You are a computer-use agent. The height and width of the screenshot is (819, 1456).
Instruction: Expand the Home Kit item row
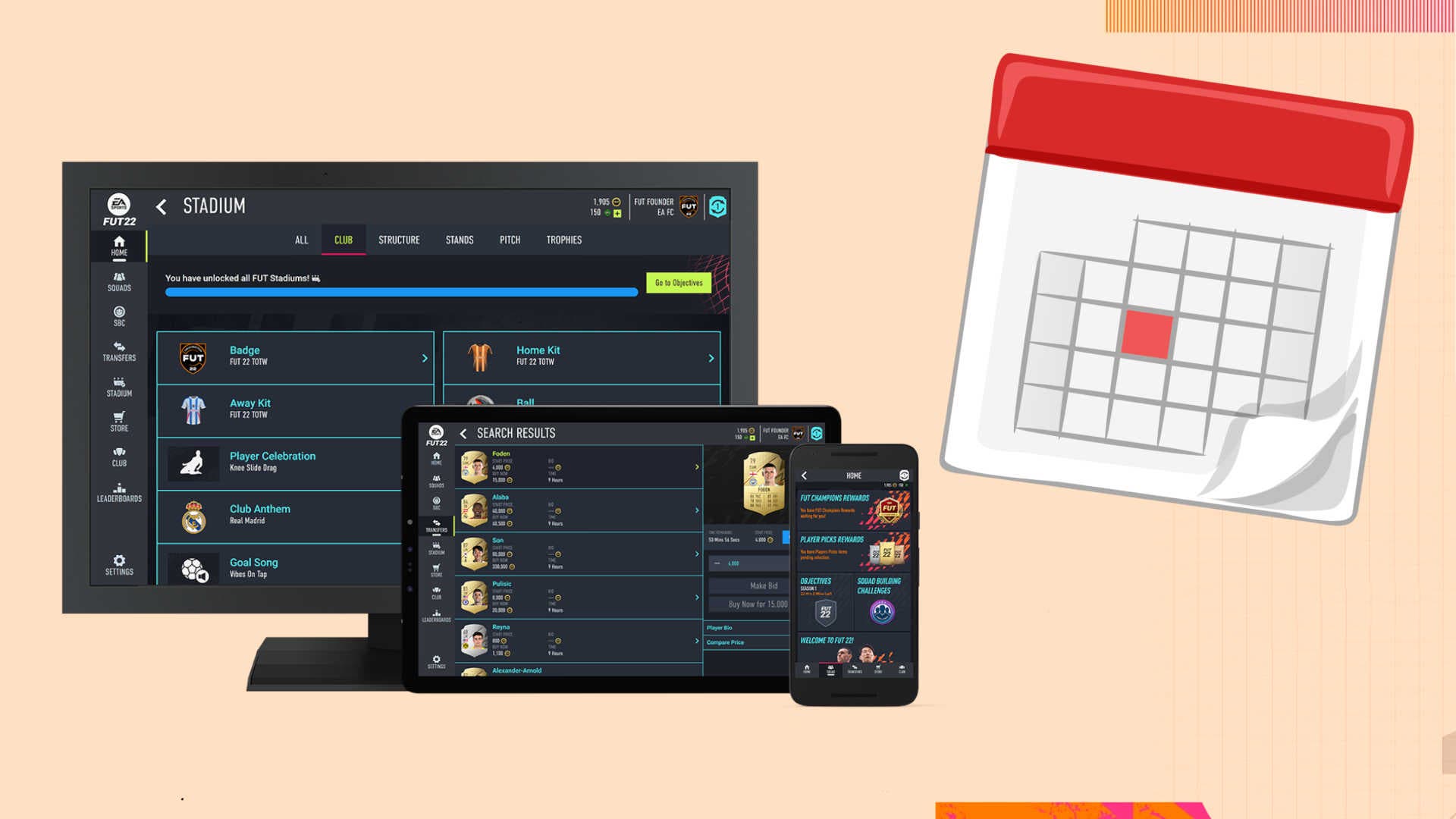point(709,357)
